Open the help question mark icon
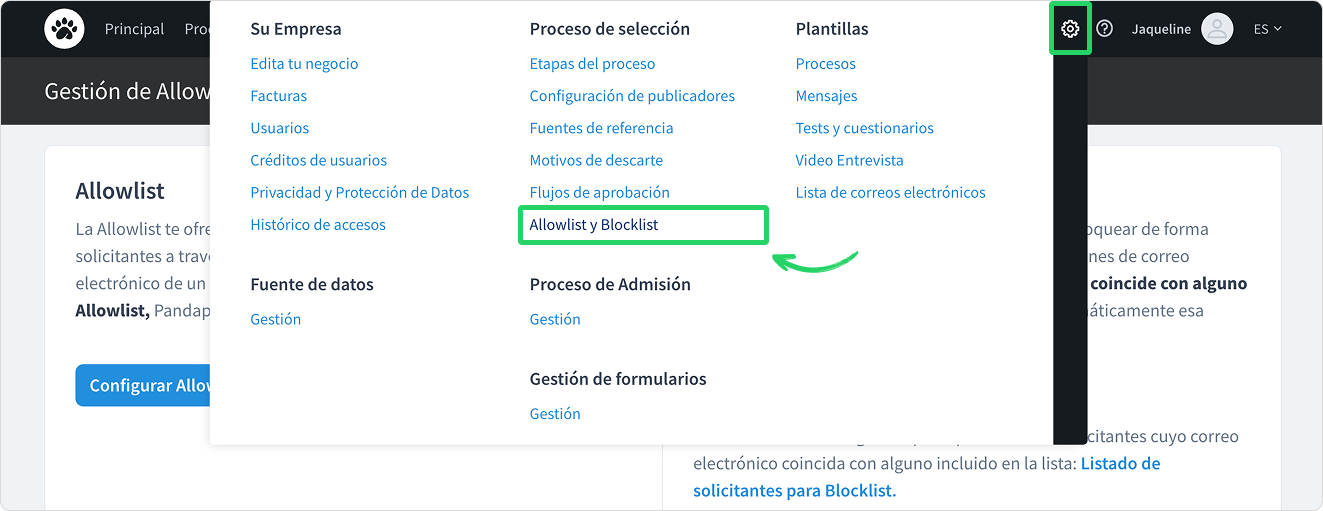The width and height of the screenshot is (1323, 511). coord(1104,29)
